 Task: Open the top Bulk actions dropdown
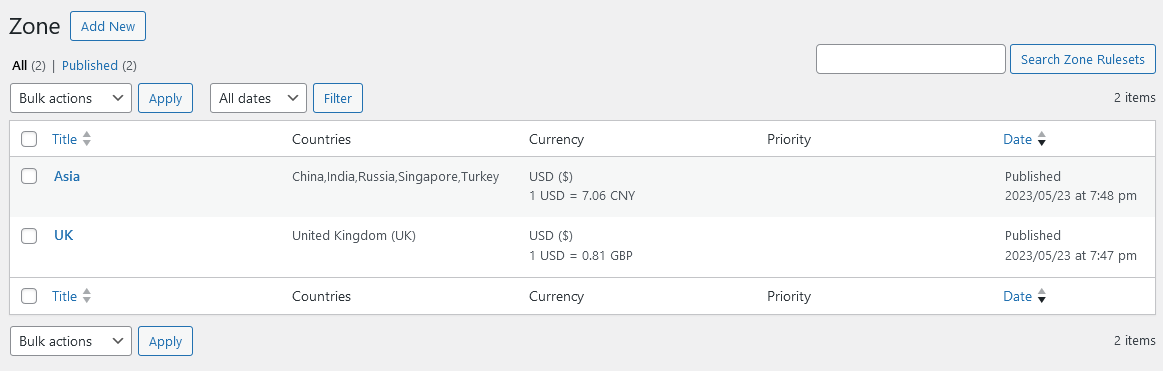(x=71, y=98)
